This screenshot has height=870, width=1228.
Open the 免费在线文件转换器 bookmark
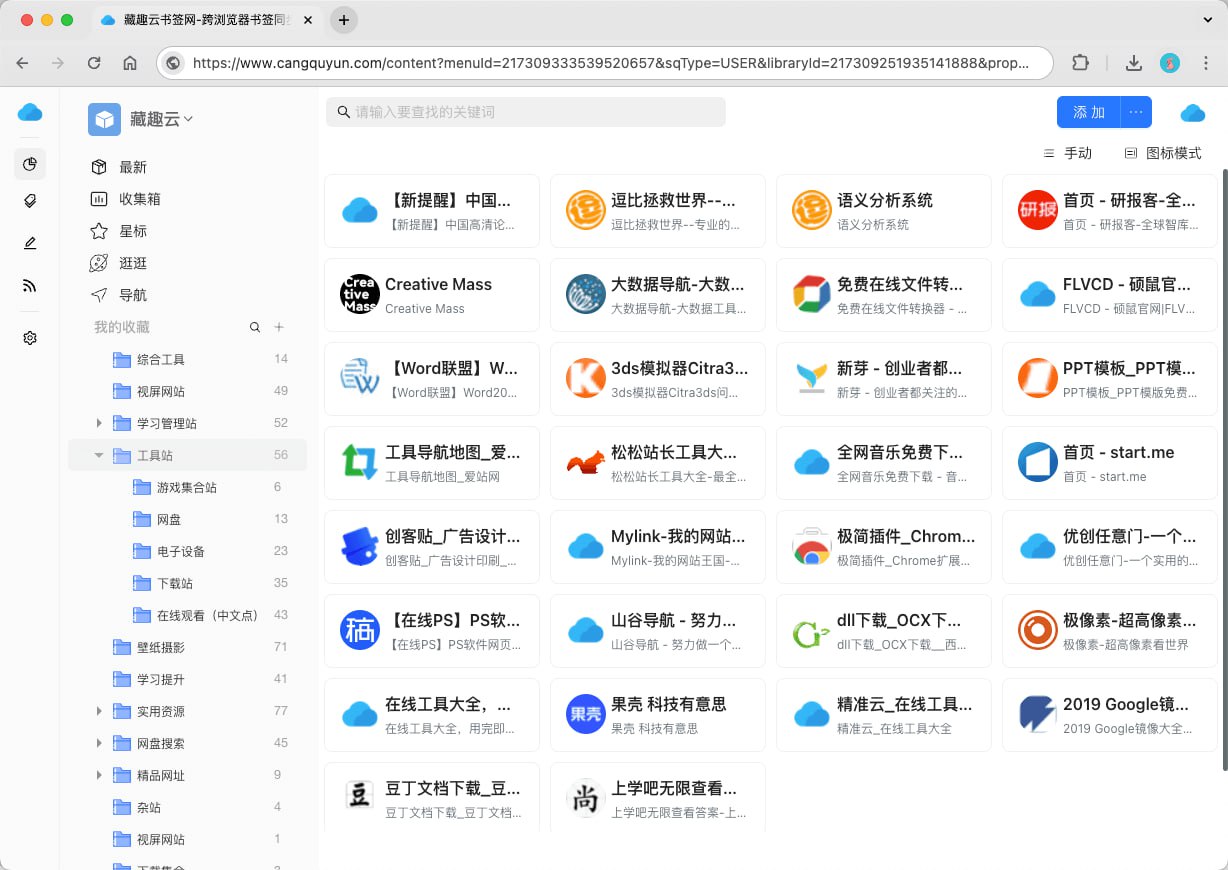point(883,294)
